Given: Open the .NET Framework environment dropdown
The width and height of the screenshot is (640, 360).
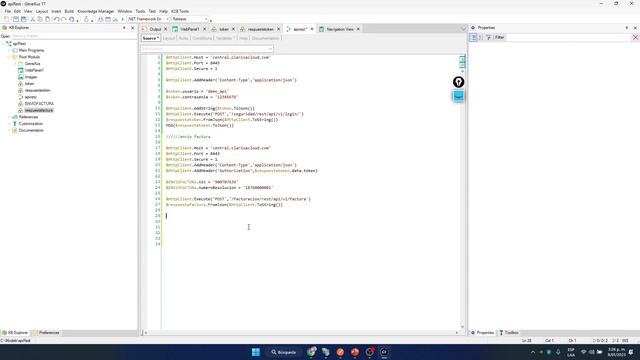Looking at the screenshot, I should (148, 19).
